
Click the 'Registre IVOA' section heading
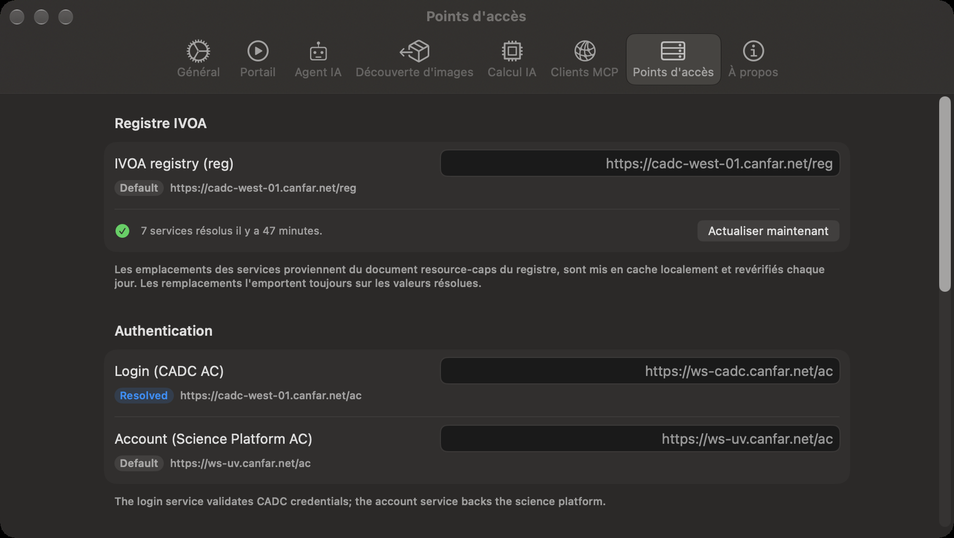161,123
